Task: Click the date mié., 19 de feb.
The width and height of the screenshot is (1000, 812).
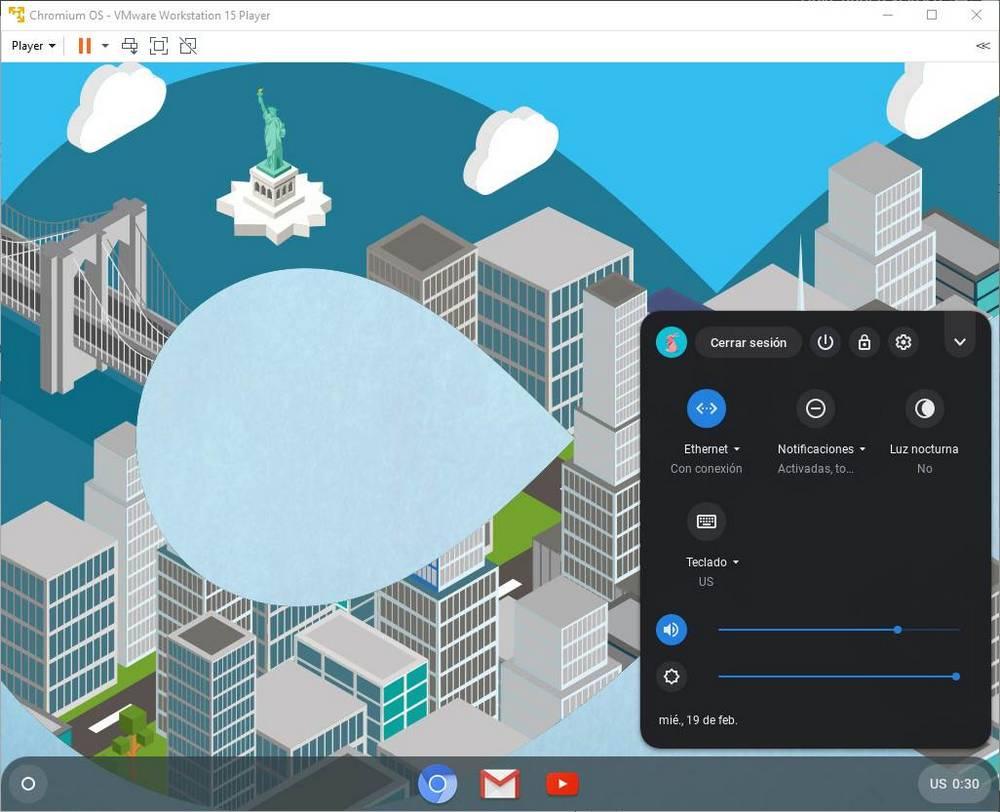Action: pyautogui.click(x=698, y=720)
